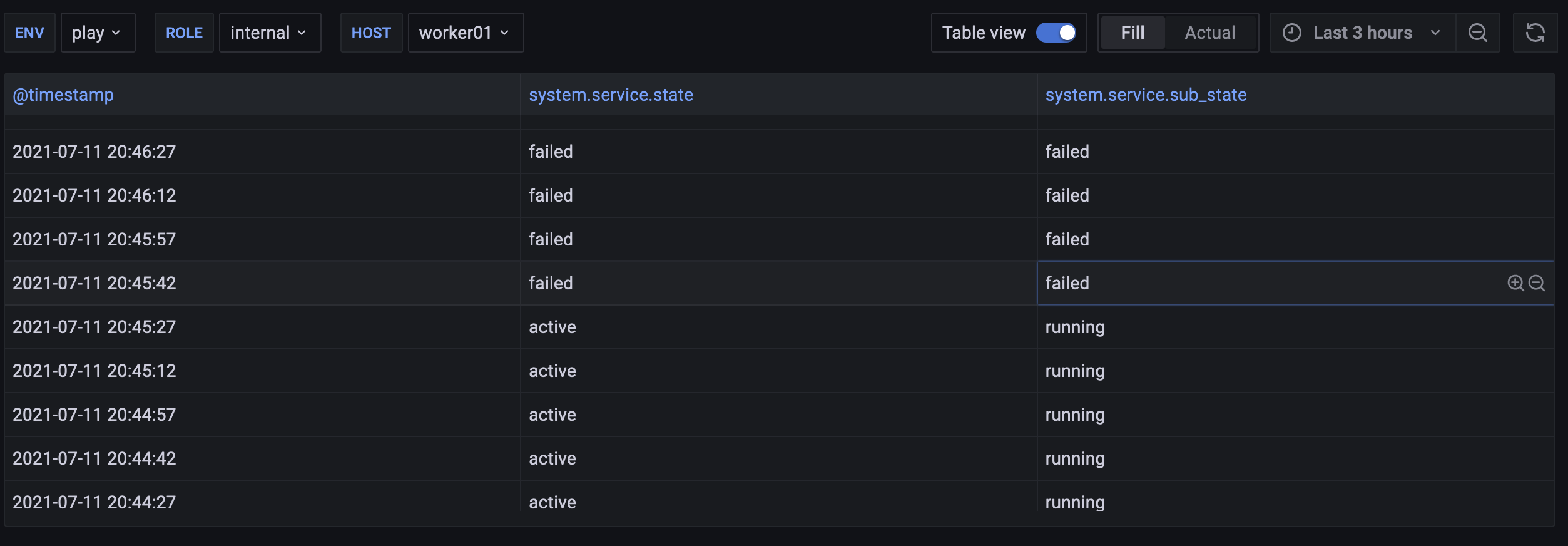Viewport: 1568px width, 546px height.
Task: Filter for value icon in highlighted failed cell
Action: (1515, 283)
